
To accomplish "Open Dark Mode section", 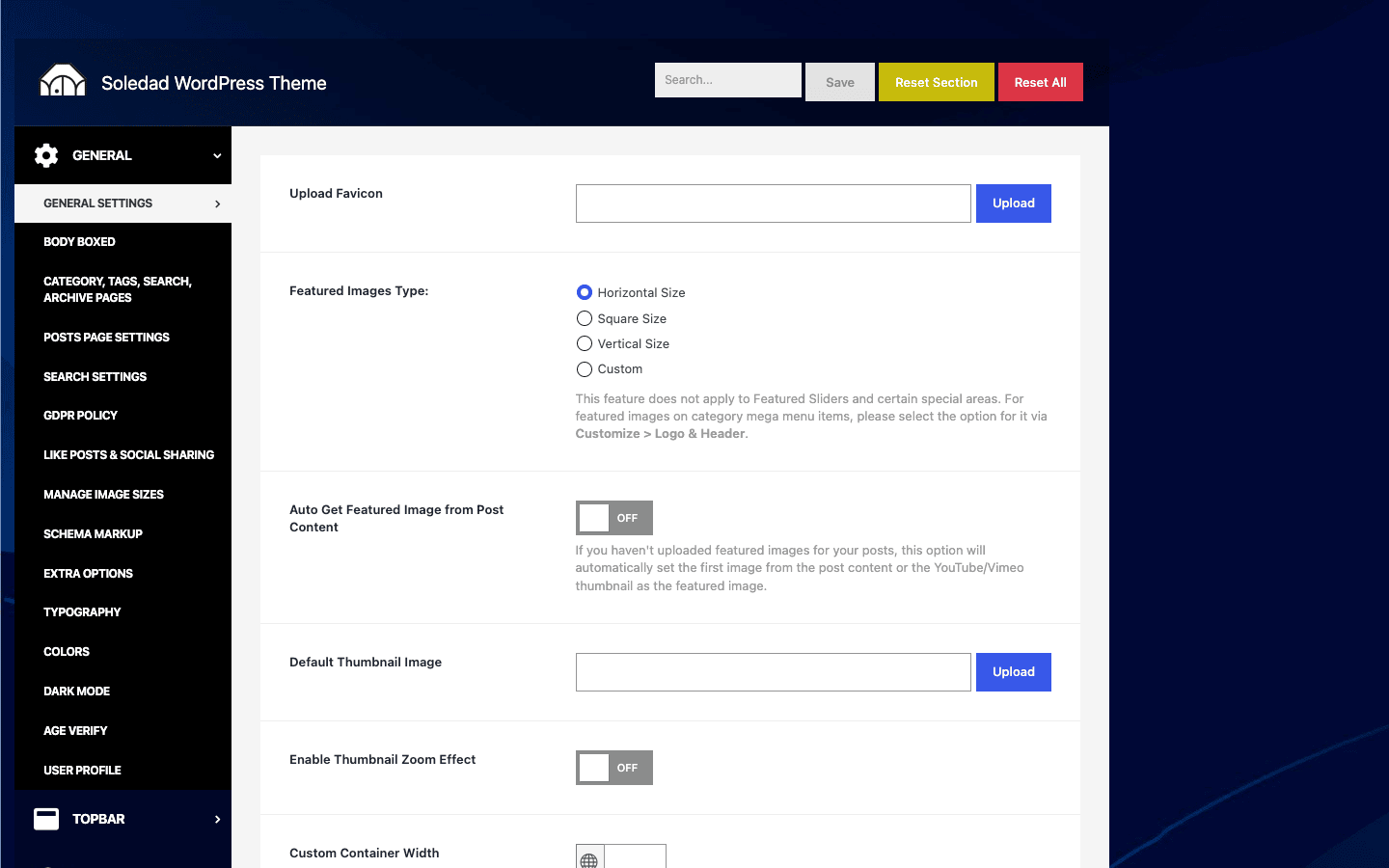I will point(123,692).
